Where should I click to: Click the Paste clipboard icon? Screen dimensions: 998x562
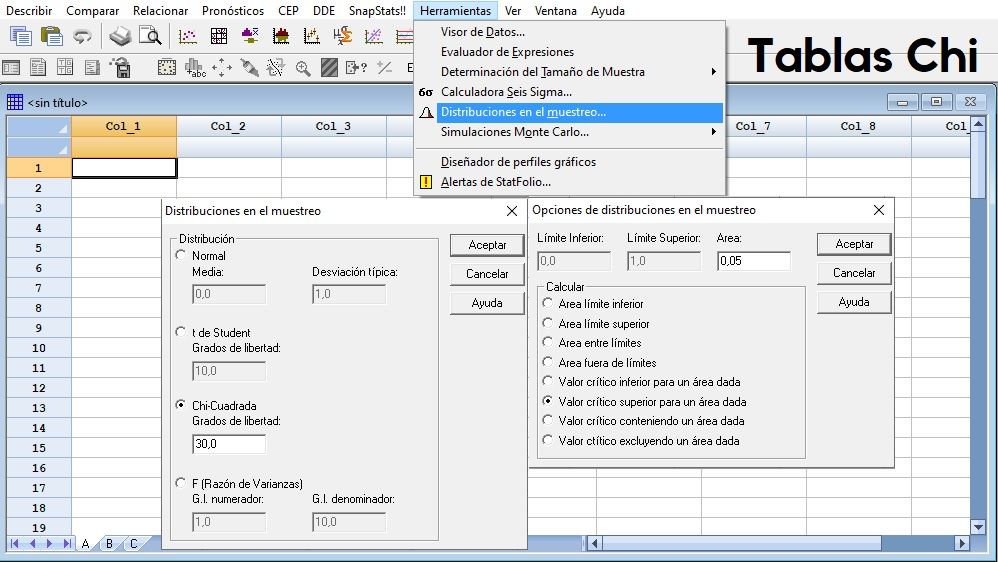pos(52,37)
